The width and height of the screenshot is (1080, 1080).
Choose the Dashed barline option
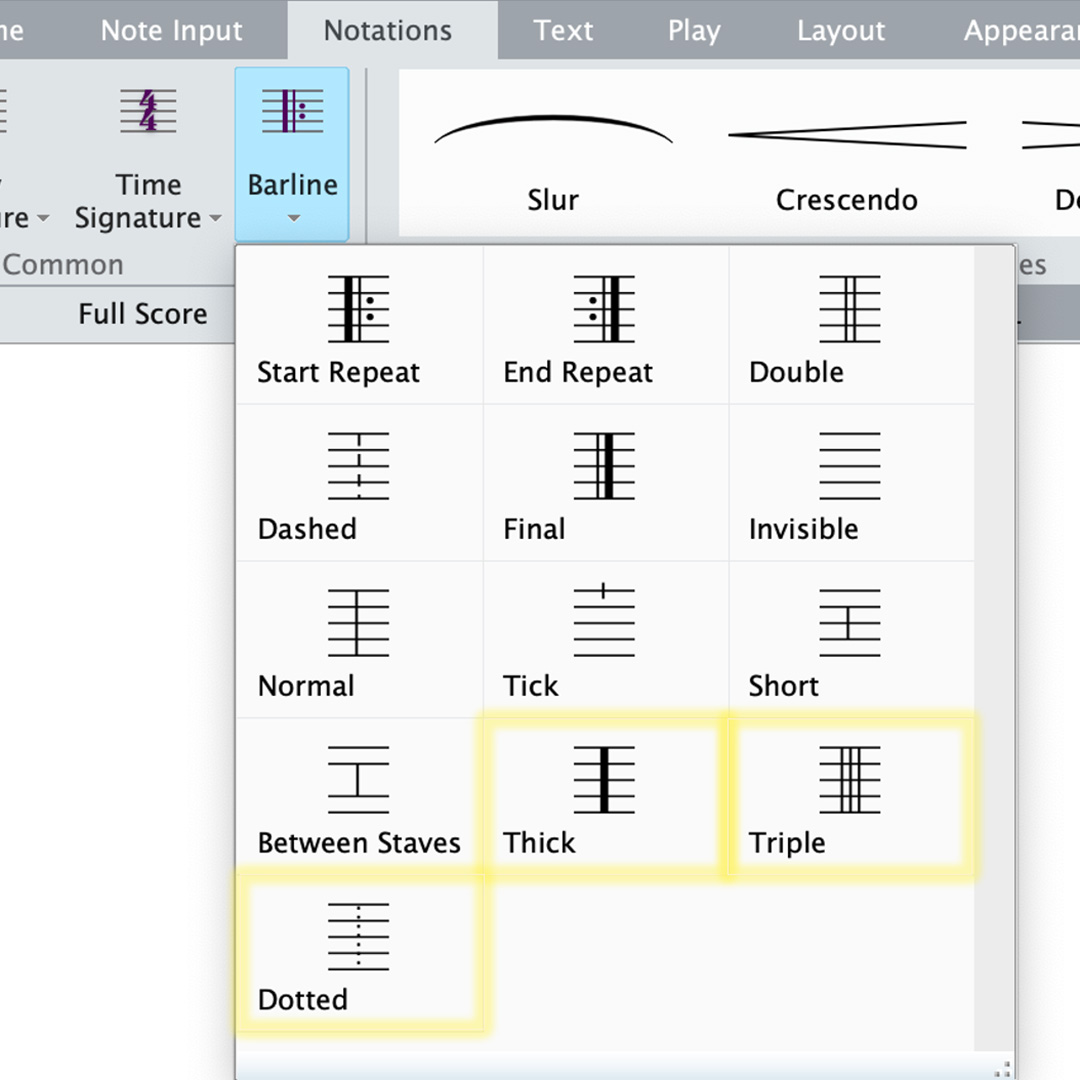point(359,483)
